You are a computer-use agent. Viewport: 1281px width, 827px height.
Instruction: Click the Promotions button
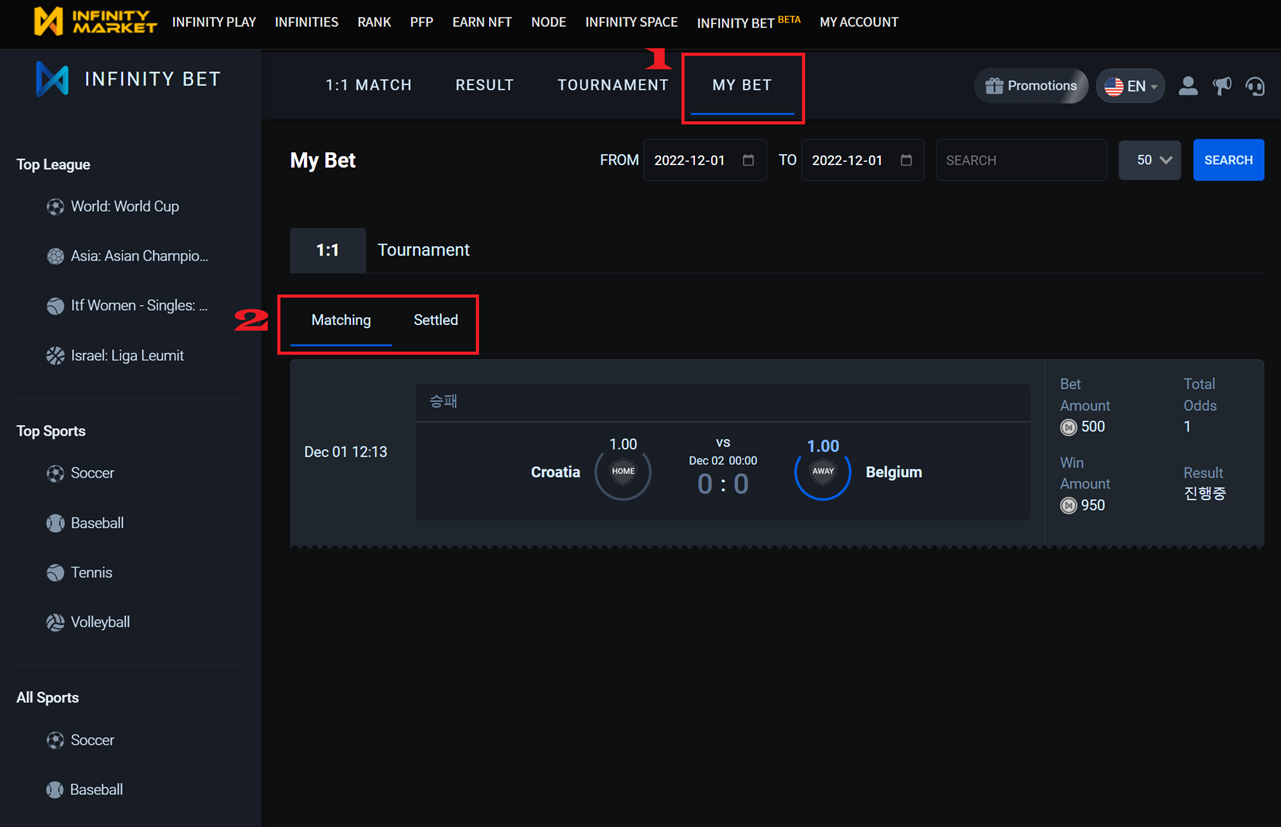pos(1031,86)
